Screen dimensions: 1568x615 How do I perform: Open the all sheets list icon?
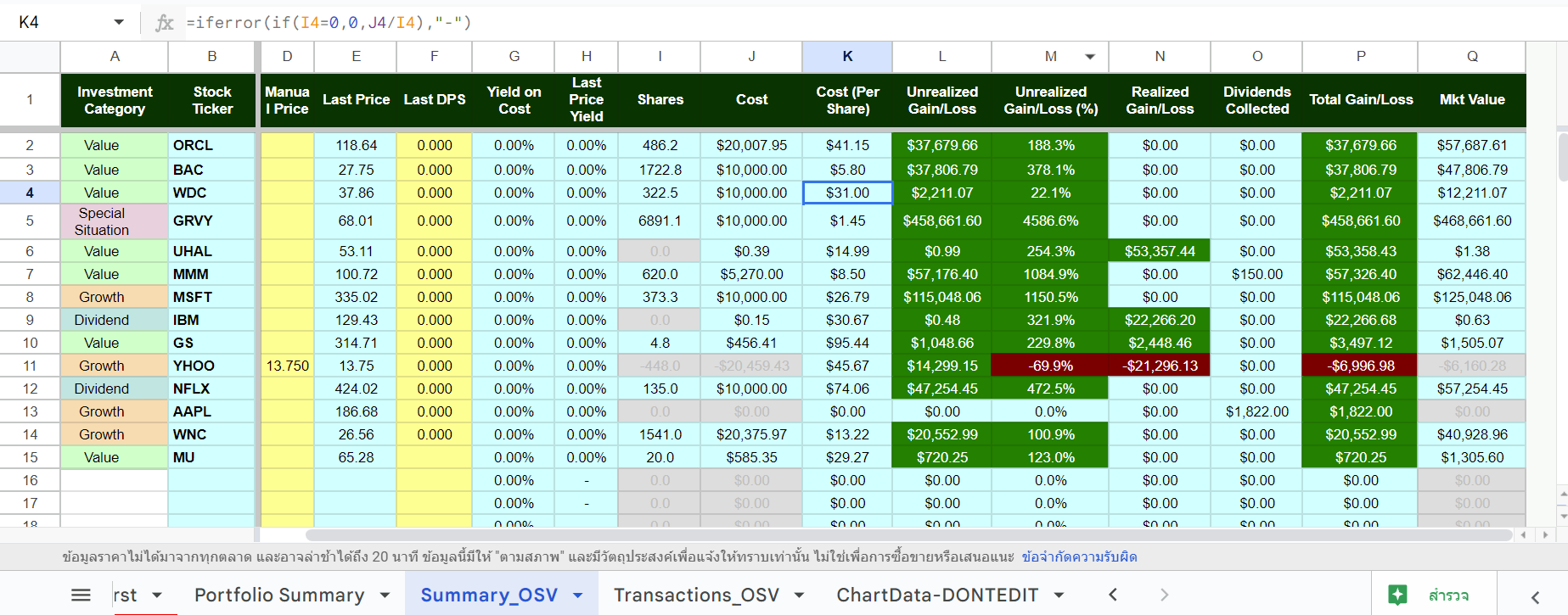click(x=81, y=595)
